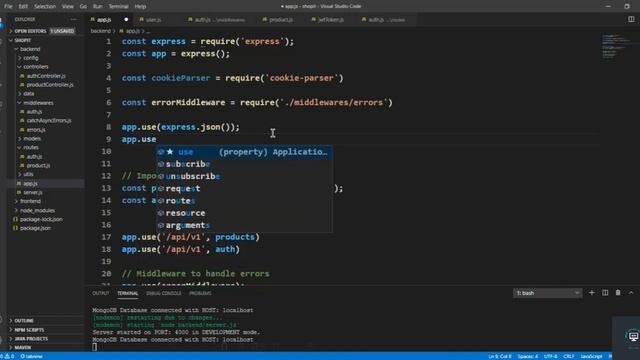Choose 'subscribe' autocomplete suggestion
640x360 pixels.
pyautogui.click(x=244, y=164)
